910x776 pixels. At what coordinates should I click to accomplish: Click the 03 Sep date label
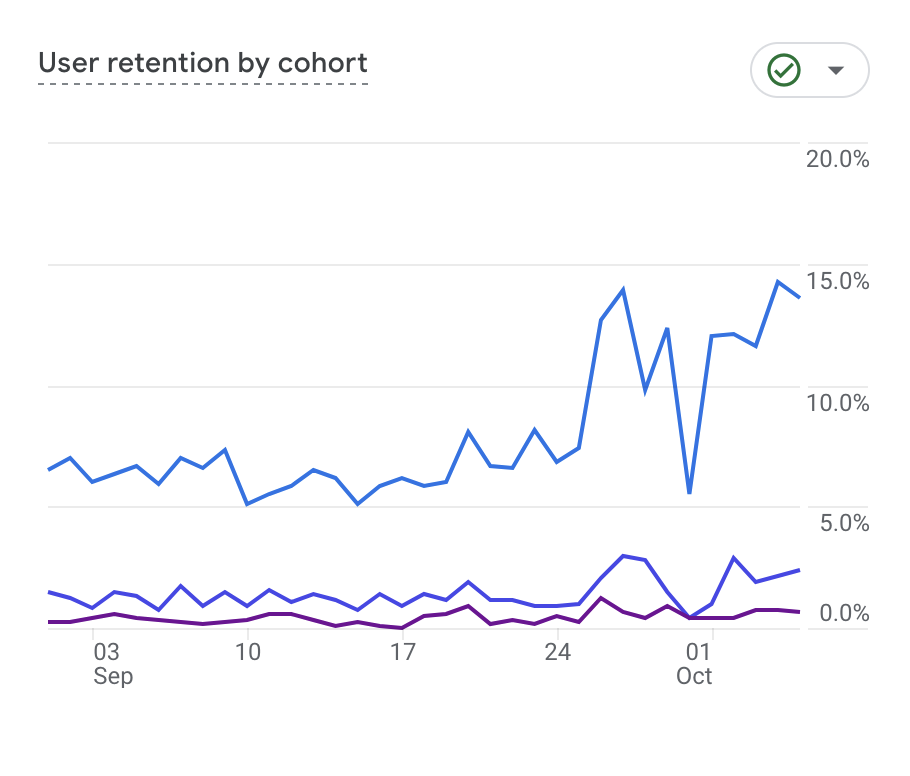coord(107,664)
